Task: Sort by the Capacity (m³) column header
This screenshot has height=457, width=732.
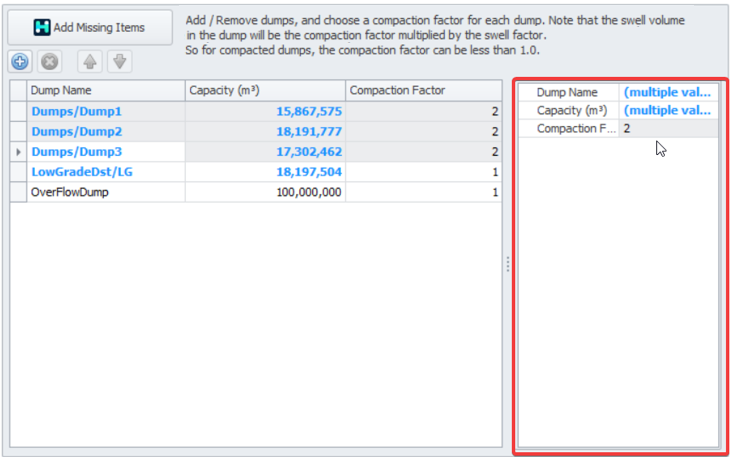Action: [265, 91]
